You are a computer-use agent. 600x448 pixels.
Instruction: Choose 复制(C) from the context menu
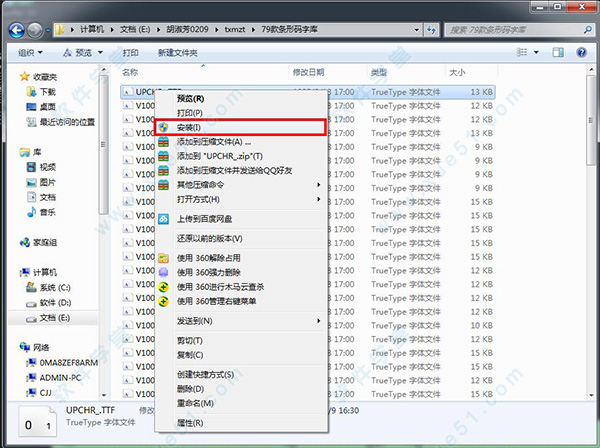pos(240,355)
